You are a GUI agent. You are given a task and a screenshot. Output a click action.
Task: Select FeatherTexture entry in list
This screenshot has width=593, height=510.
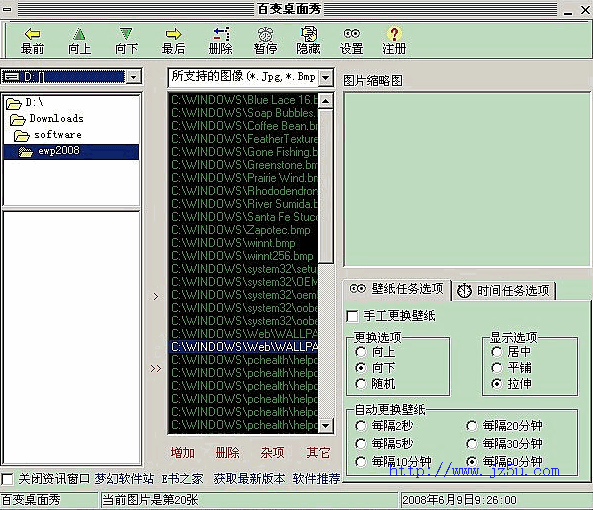(244, 139)
